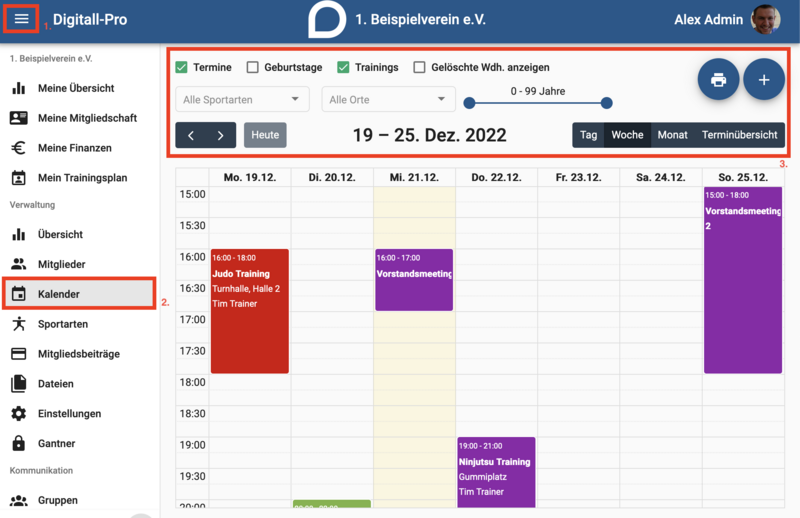This screenshot has width=800, height=518.
Task: Open Wednesday Vorstandsmeeting event
Action: click(x=414, y=280)
